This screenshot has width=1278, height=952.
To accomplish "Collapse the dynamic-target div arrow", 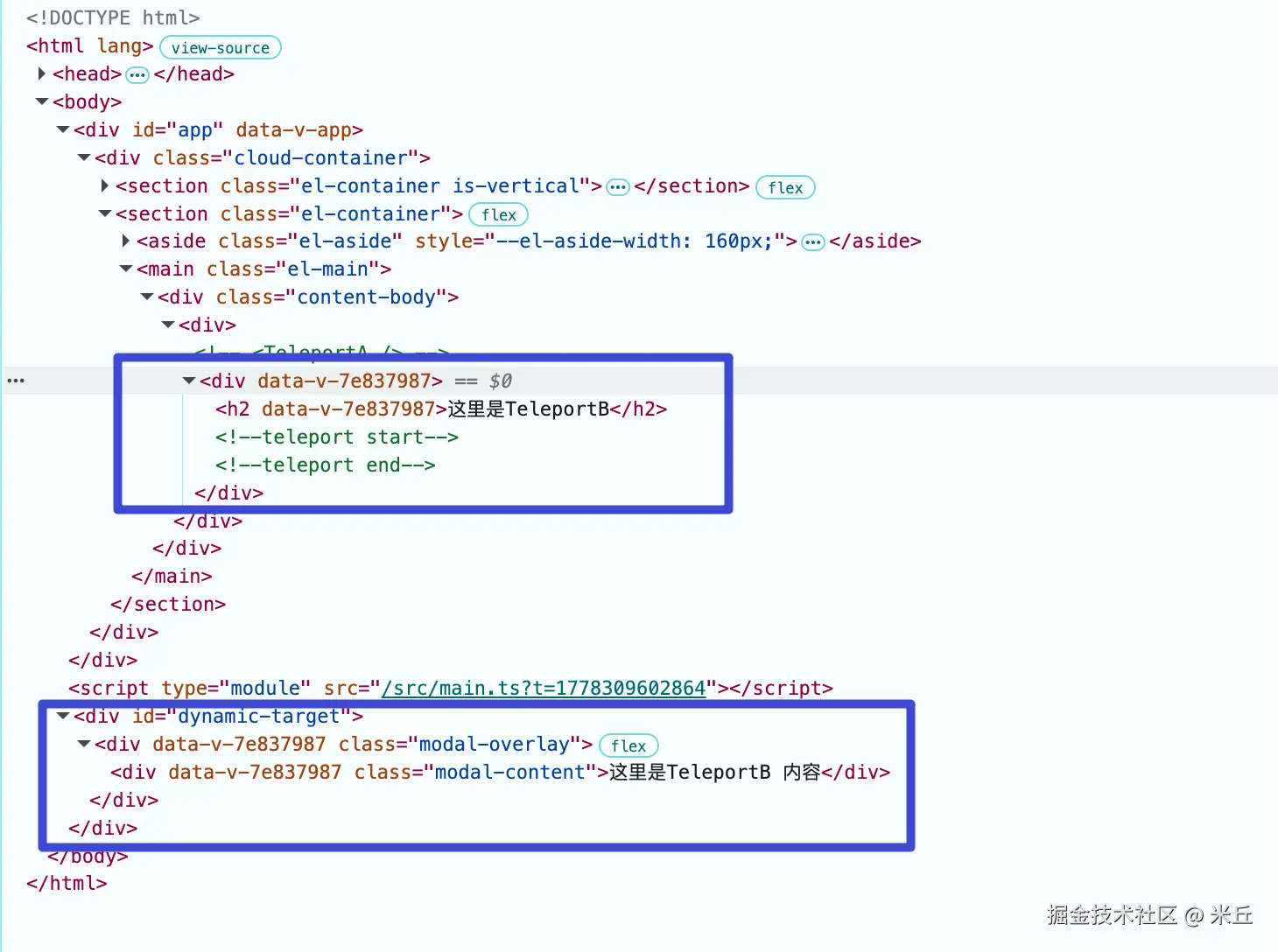I will (62, 716).
